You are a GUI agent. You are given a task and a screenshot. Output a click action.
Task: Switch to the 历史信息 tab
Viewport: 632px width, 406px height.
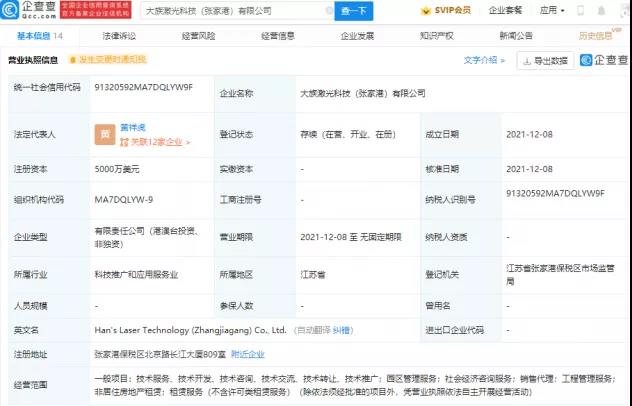595,36
